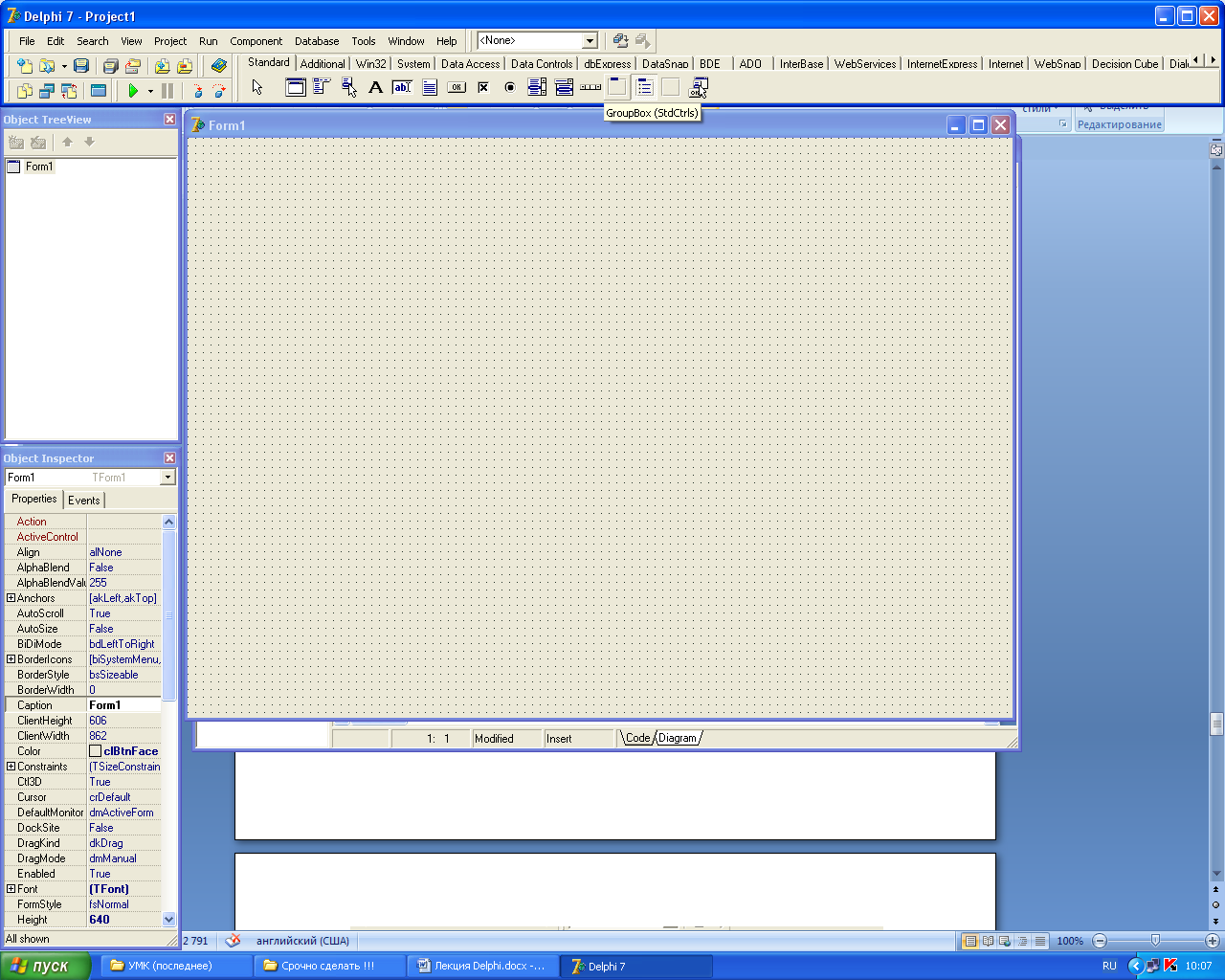
Task: Click the Open file toolbar icon
Action: click(x=46, y=66)
